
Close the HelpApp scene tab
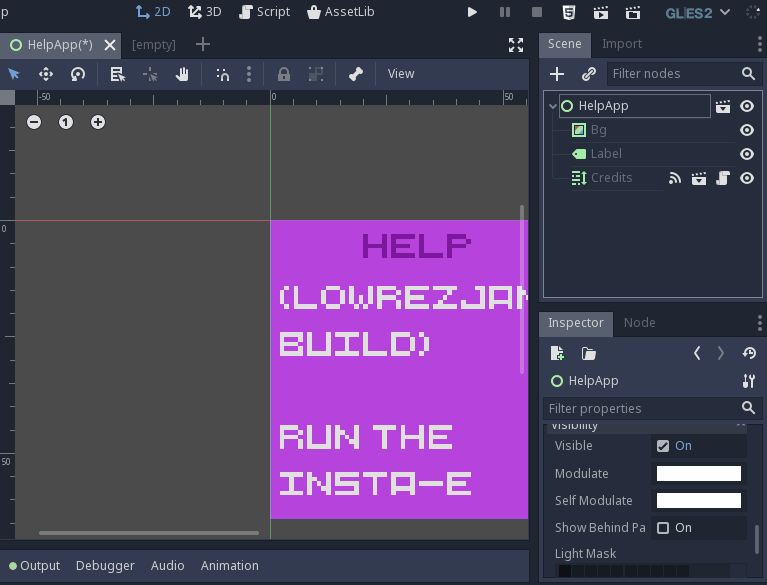point(110,45)
